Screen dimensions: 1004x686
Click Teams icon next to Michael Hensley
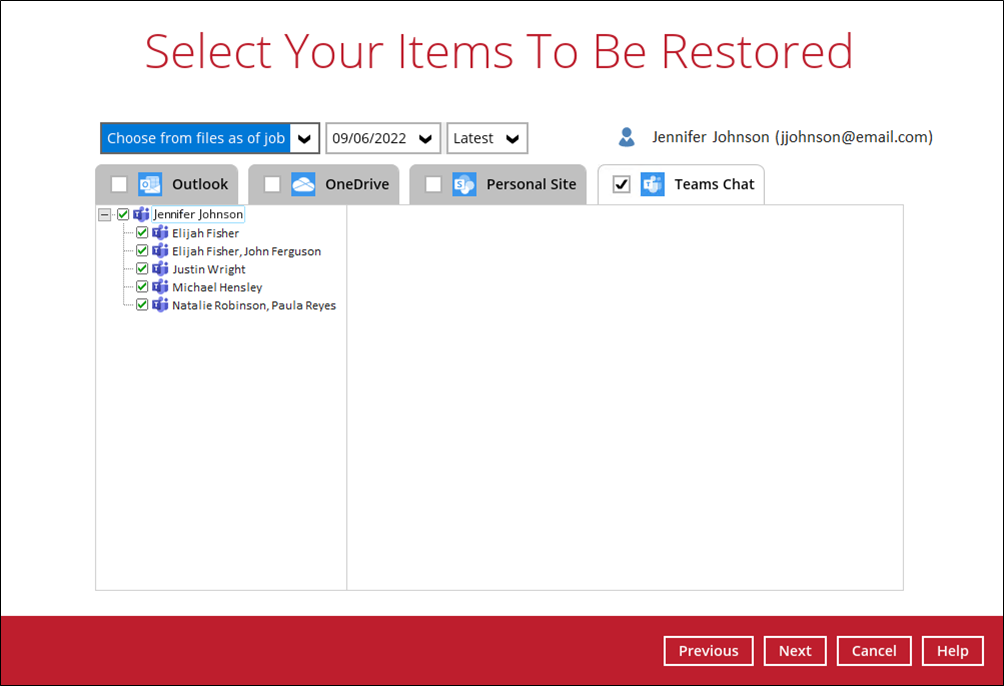coord(160,287)
